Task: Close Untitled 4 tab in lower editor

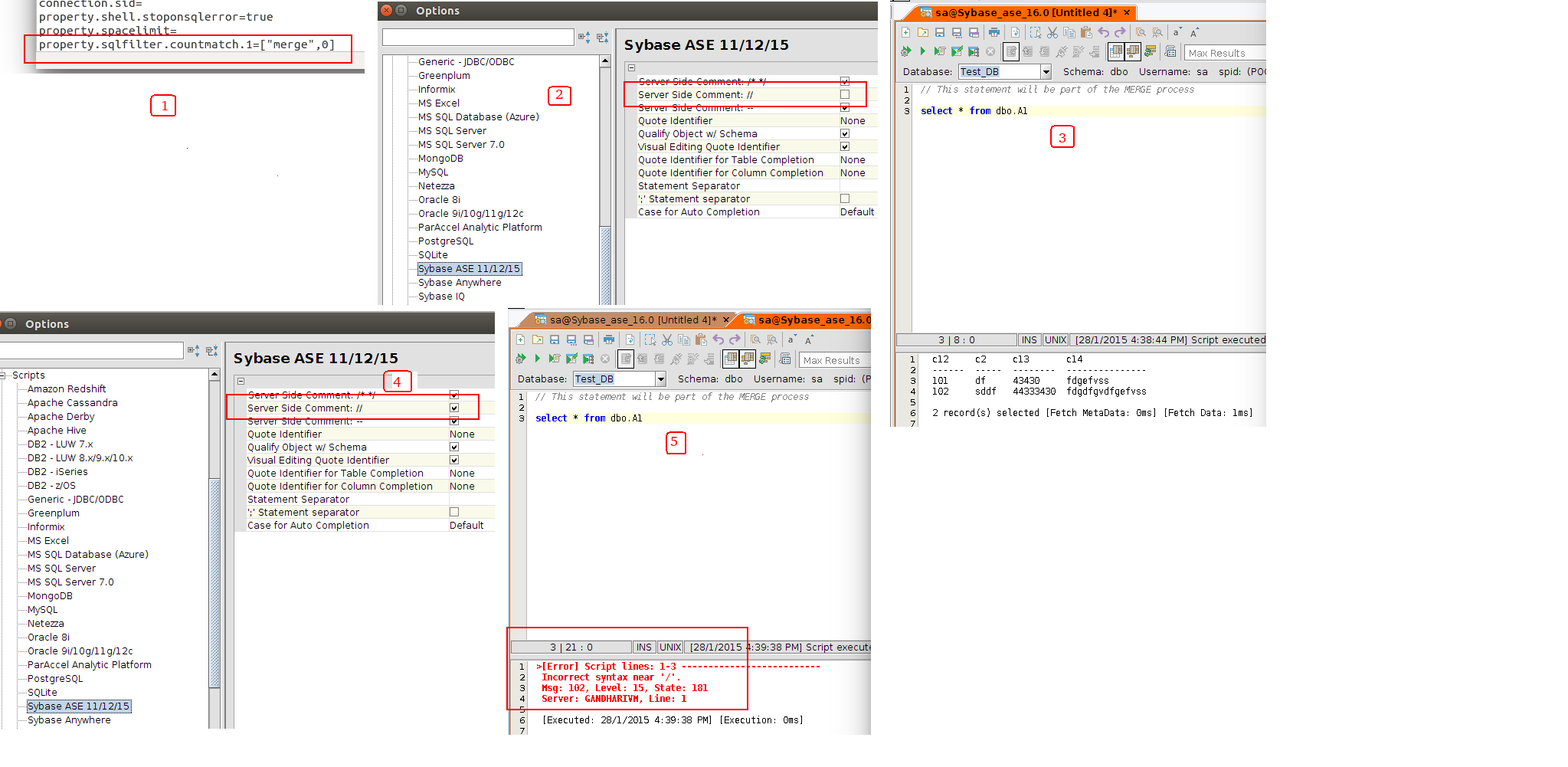Action: [x=726, y=320]
